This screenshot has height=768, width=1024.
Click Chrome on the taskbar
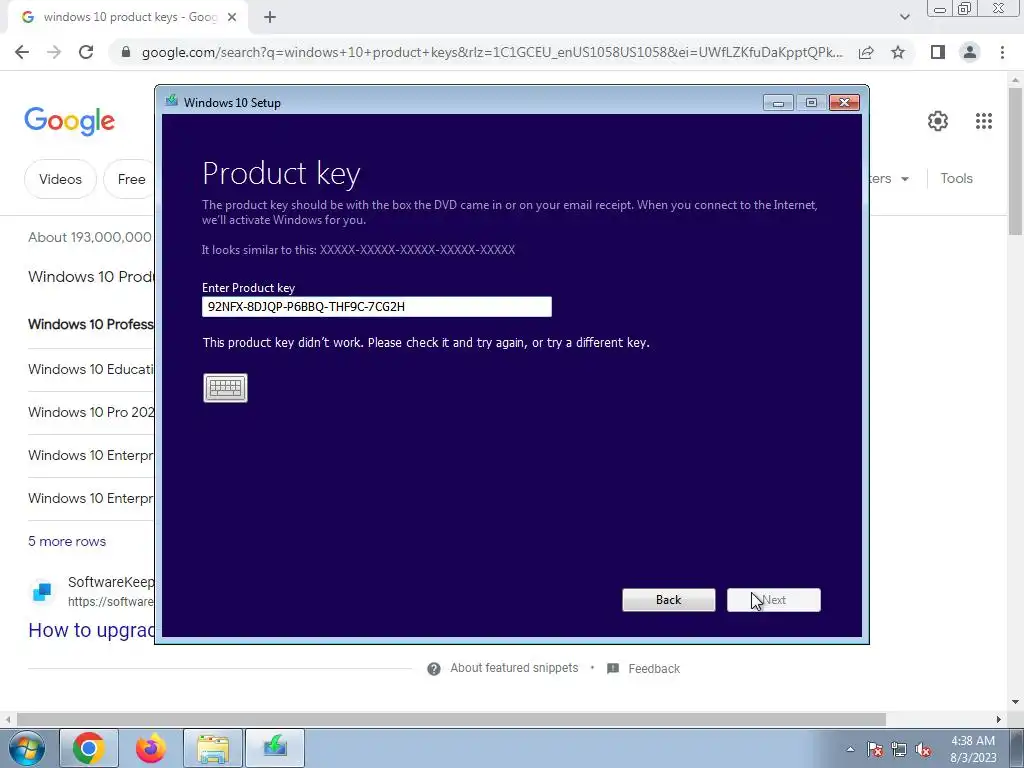(89, 748)
